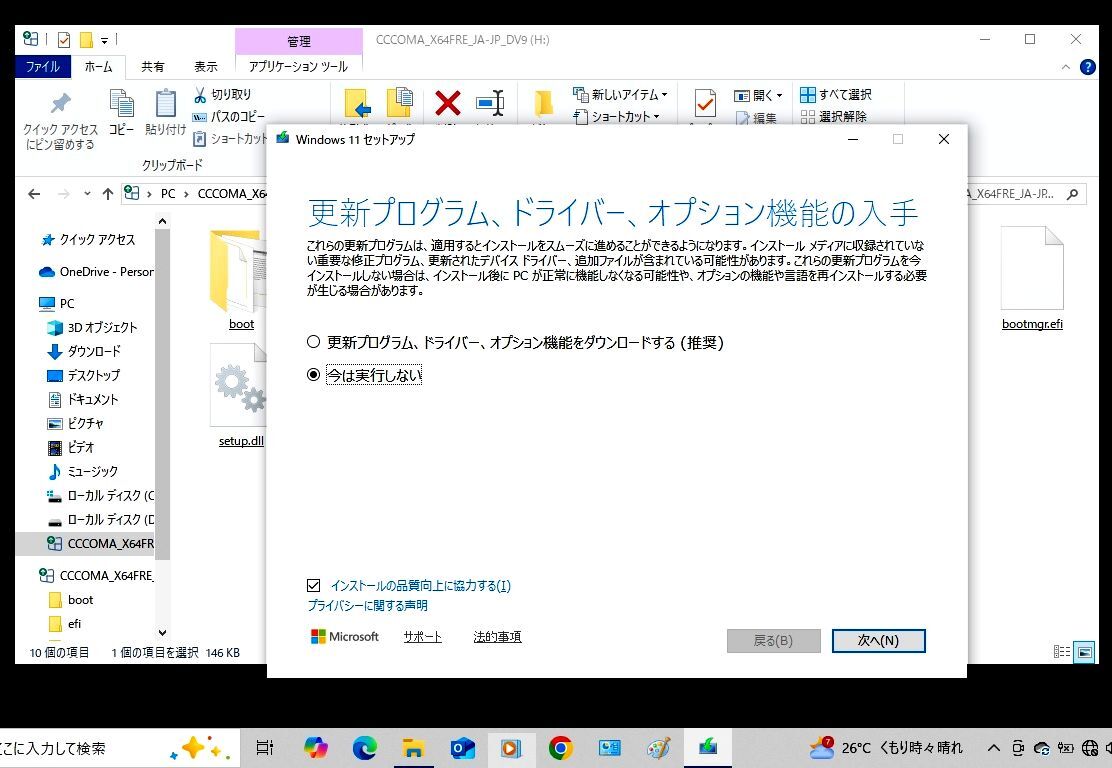The width and height of the screenshot is (1112, 768).
Task: Click the search magnifier in Explorer
Action: [1072, 194]
